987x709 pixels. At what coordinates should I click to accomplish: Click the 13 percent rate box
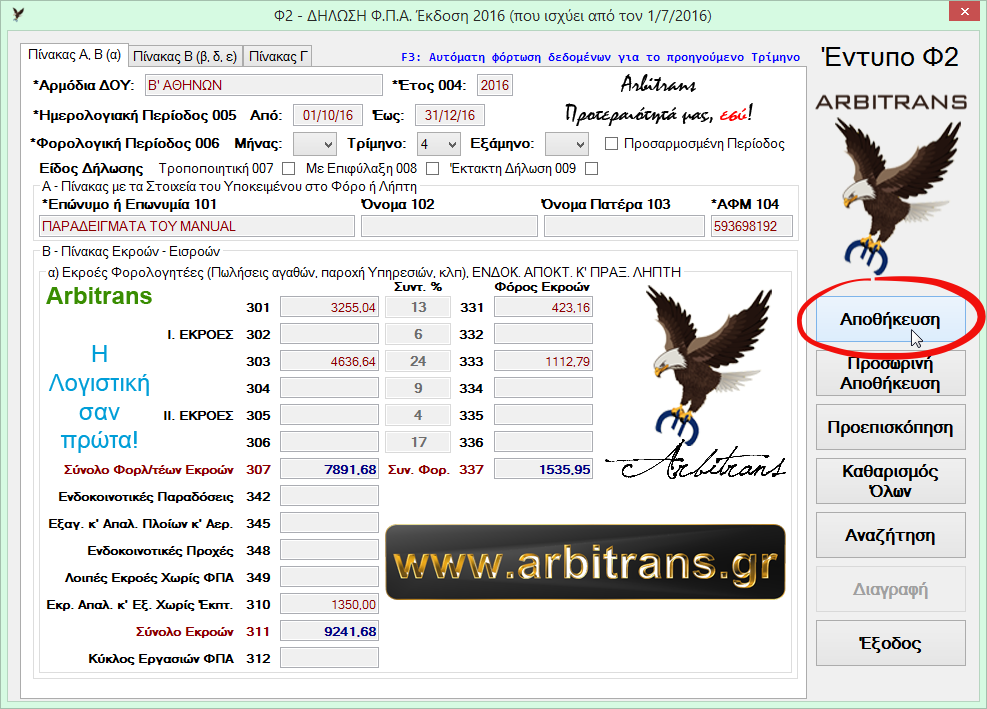[x=419, y=307]
